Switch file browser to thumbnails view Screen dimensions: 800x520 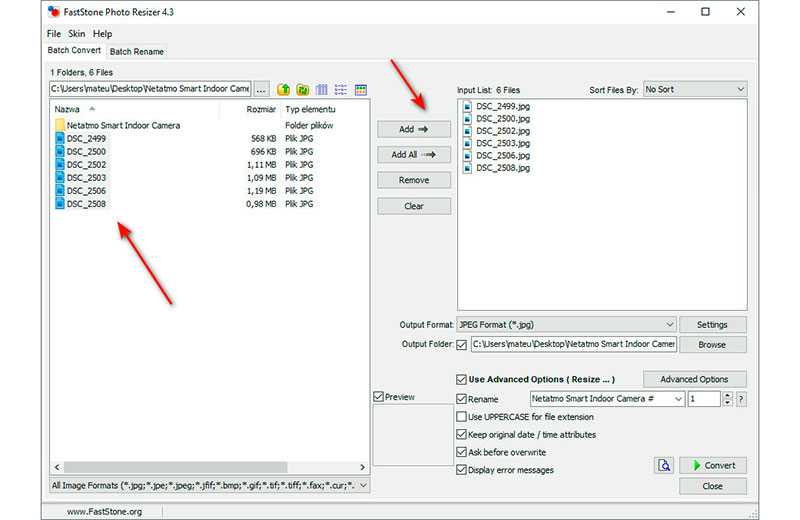coord(361,90)
